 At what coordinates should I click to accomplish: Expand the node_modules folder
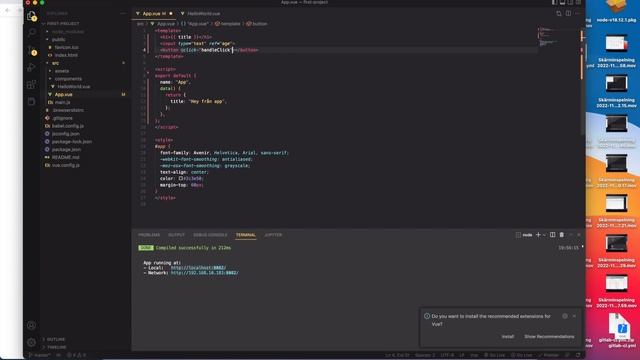tap(68, 31)
